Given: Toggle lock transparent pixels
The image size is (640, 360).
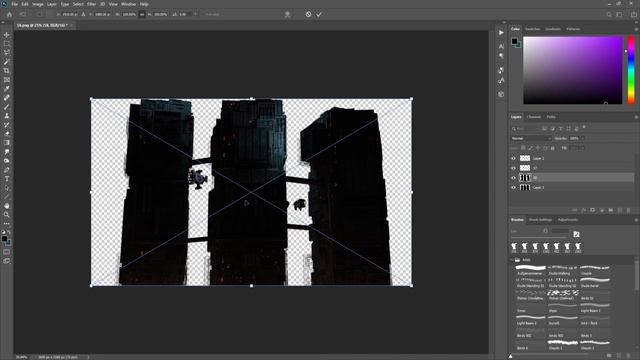Looking at the screenshot, I should click(523, 148).
